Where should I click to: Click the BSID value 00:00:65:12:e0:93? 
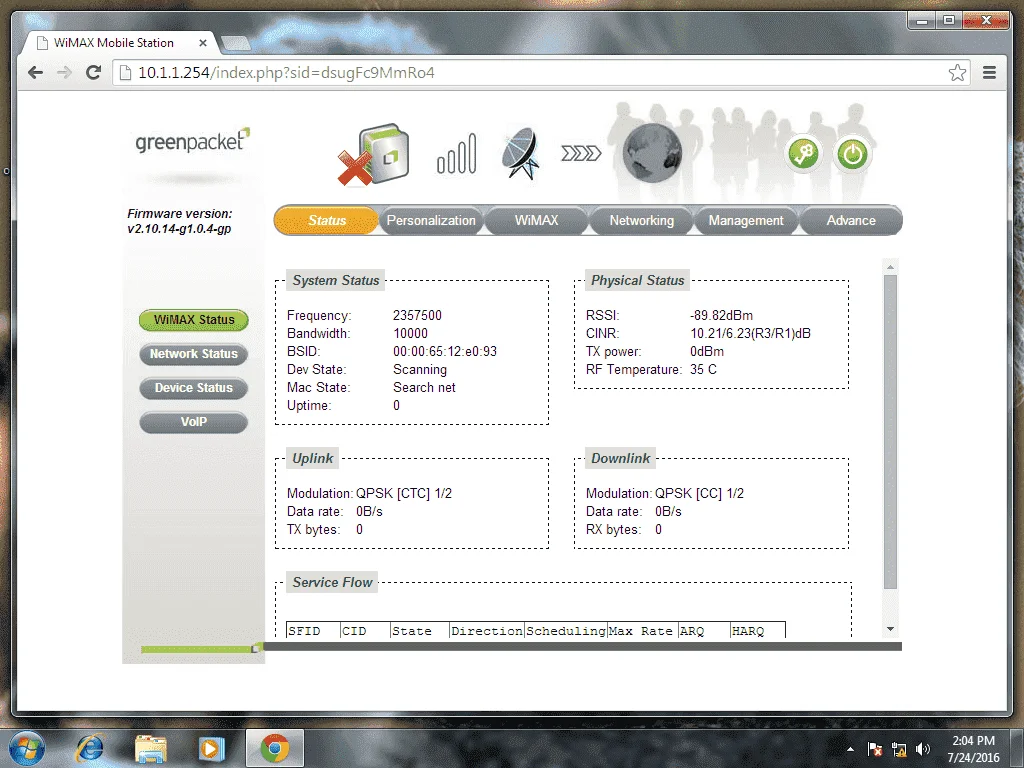point(445,351)
